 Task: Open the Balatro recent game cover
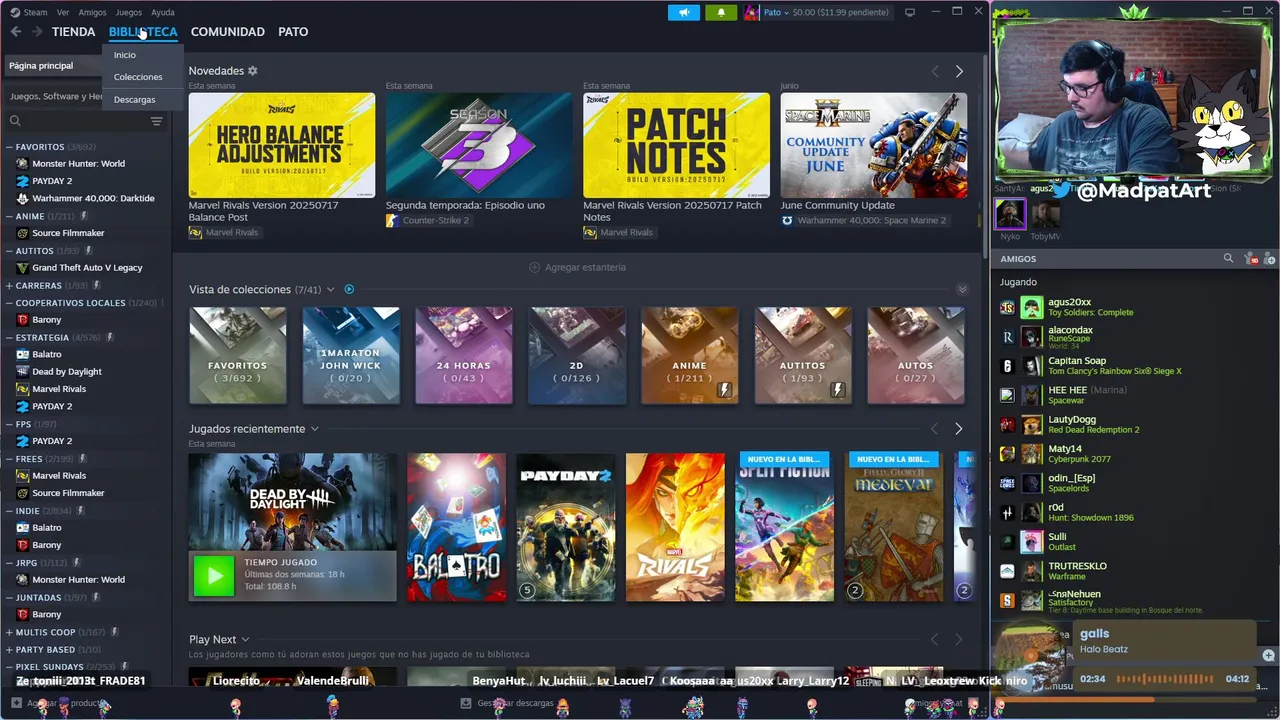coord(456,527)
